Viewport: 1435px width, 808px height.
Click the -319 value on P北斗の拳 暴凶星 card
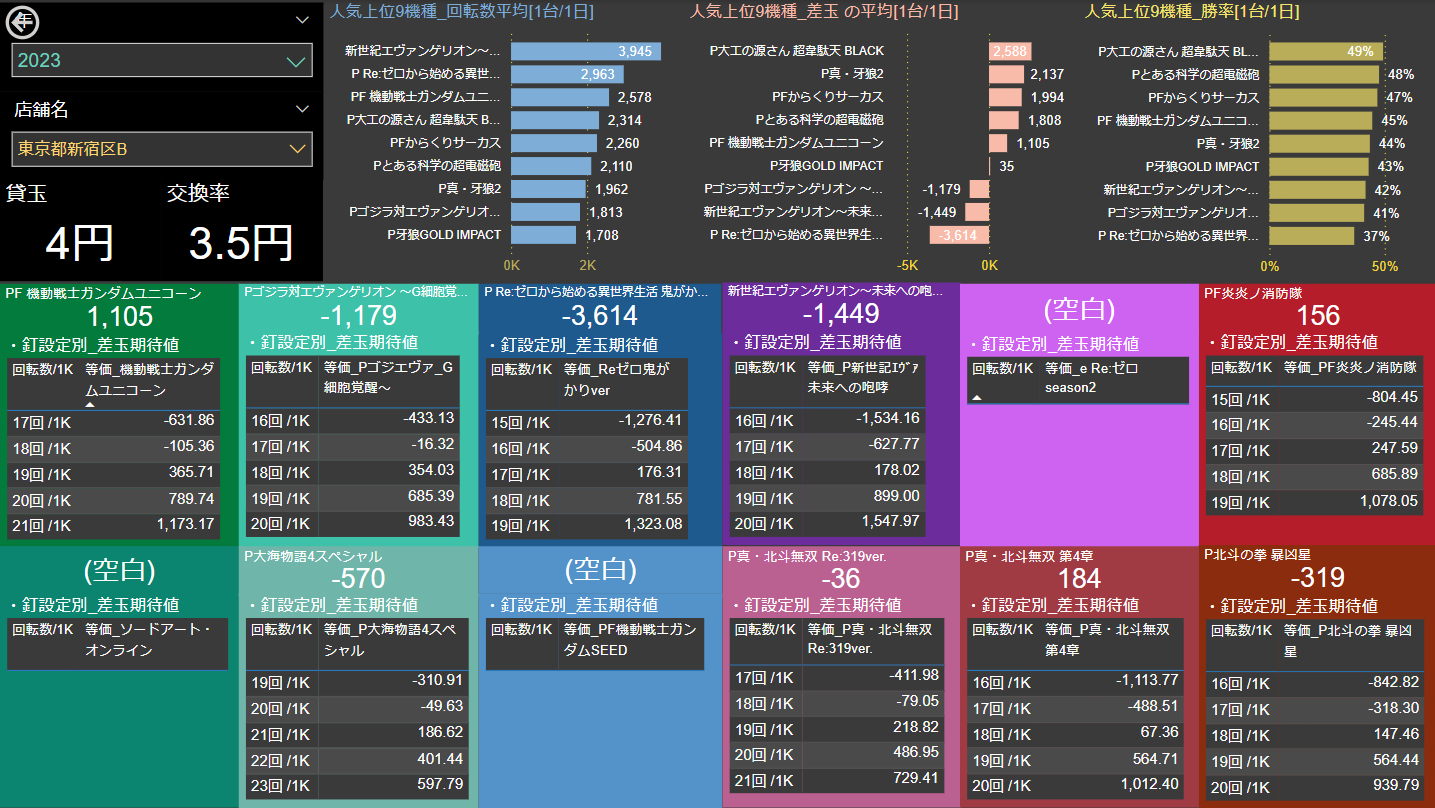tap(1318, 578)
